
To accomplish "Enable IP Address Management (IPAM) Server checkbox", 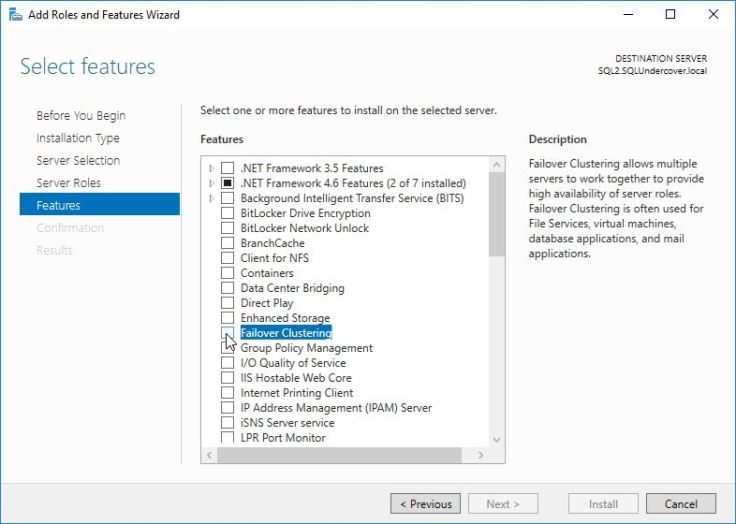I will (x=227, y=408).
